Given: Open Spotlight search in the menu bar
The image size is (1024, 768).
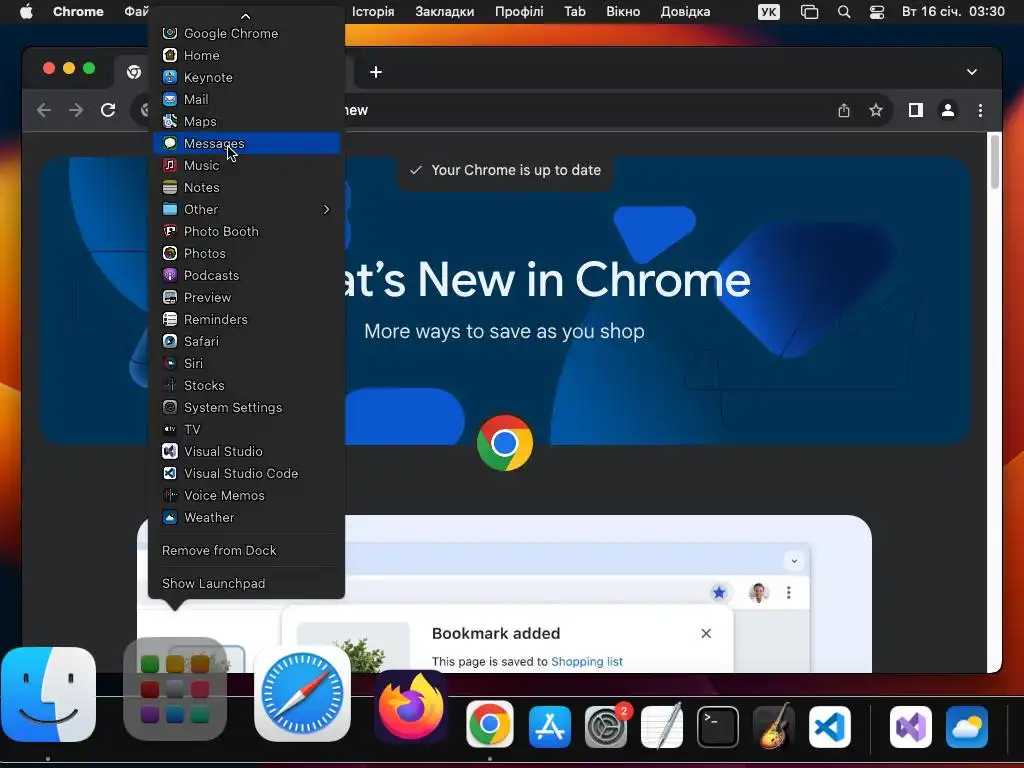Looking at the screenshot, I should (844, 12).
